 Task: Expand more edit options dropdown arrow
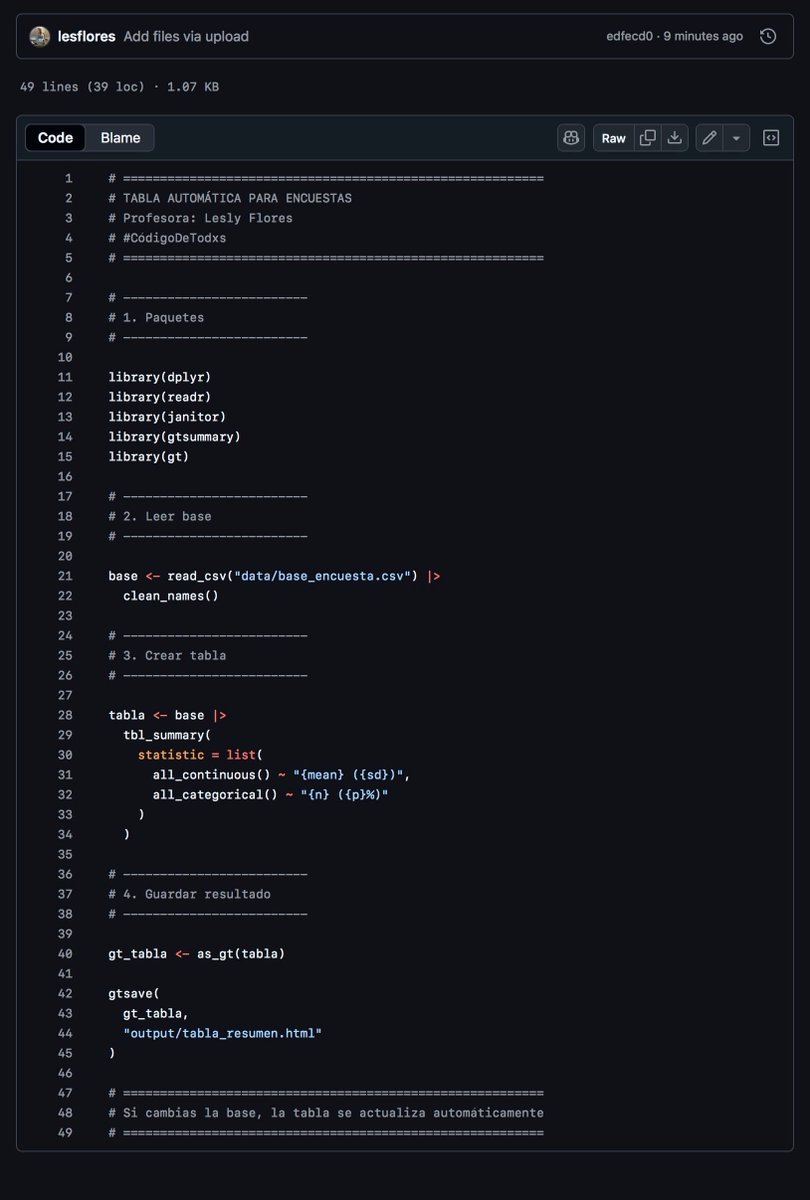[736, 138]
